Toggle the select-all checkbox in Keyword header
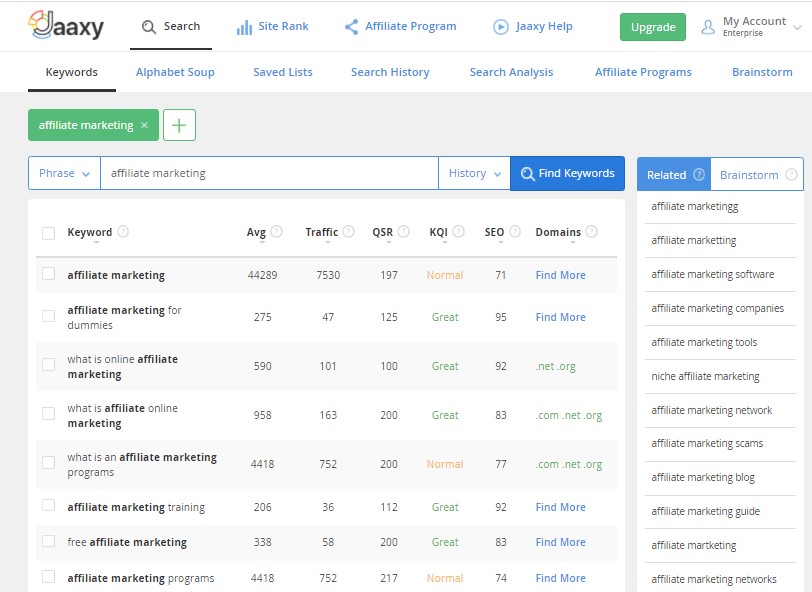The image size is (812, 592). coord(49,233)
